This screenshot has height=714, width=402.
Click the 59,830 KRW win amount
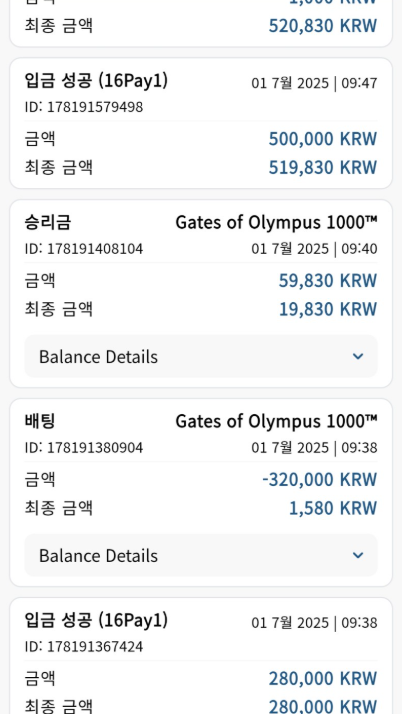tap(328, 280)
